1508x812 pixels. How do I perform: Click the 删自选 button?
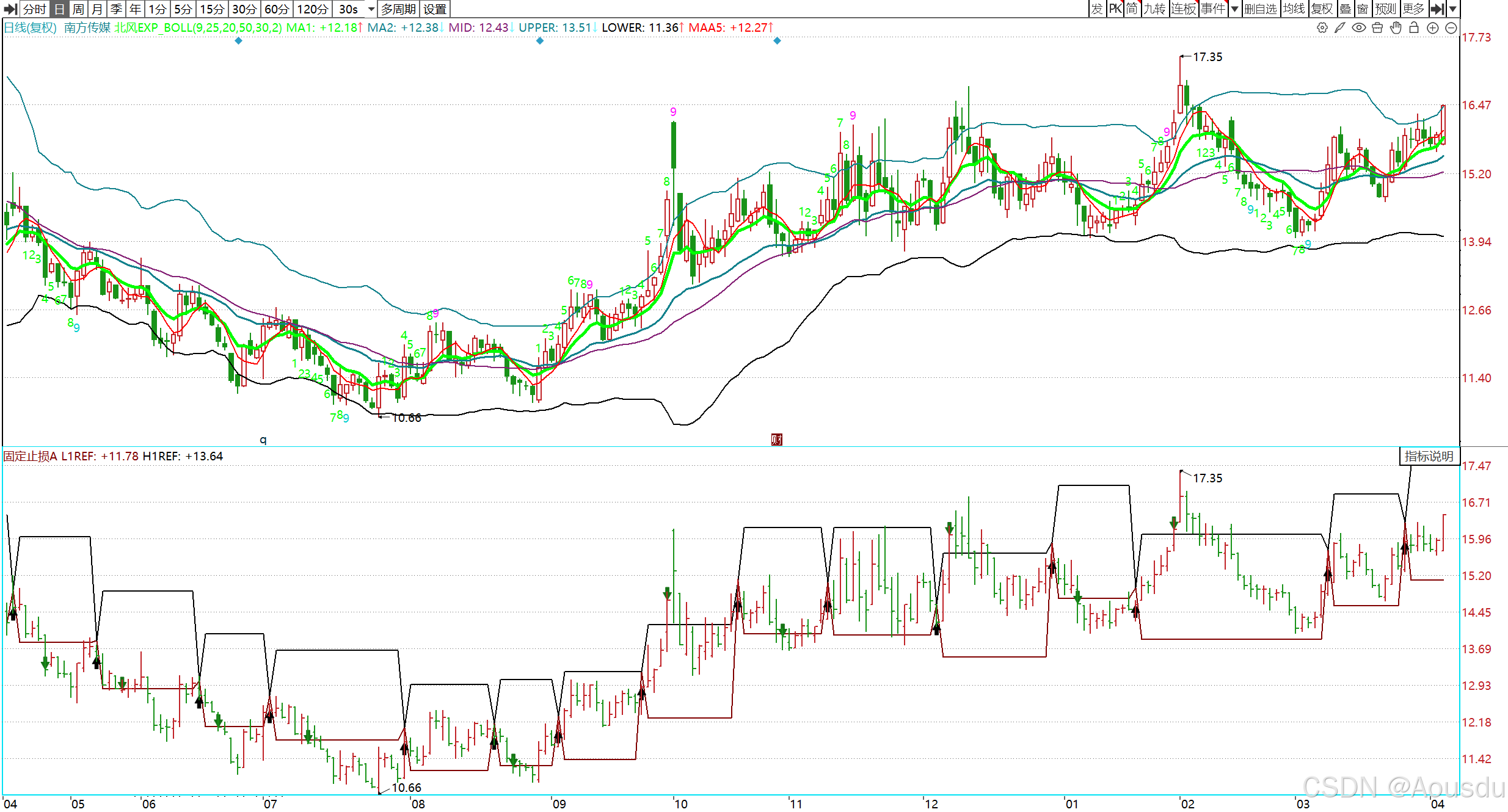[1261, 9]
